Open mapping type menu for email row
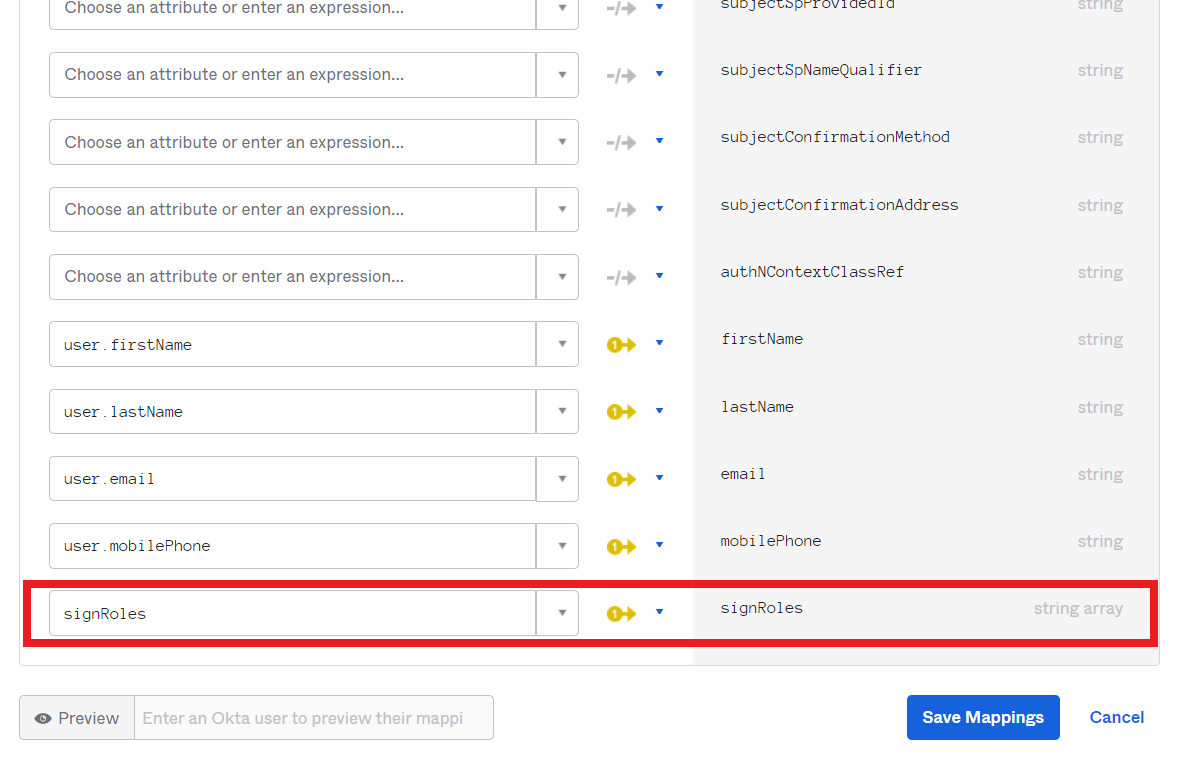This screenshot has height=766, width=1180. click(659, 477)
